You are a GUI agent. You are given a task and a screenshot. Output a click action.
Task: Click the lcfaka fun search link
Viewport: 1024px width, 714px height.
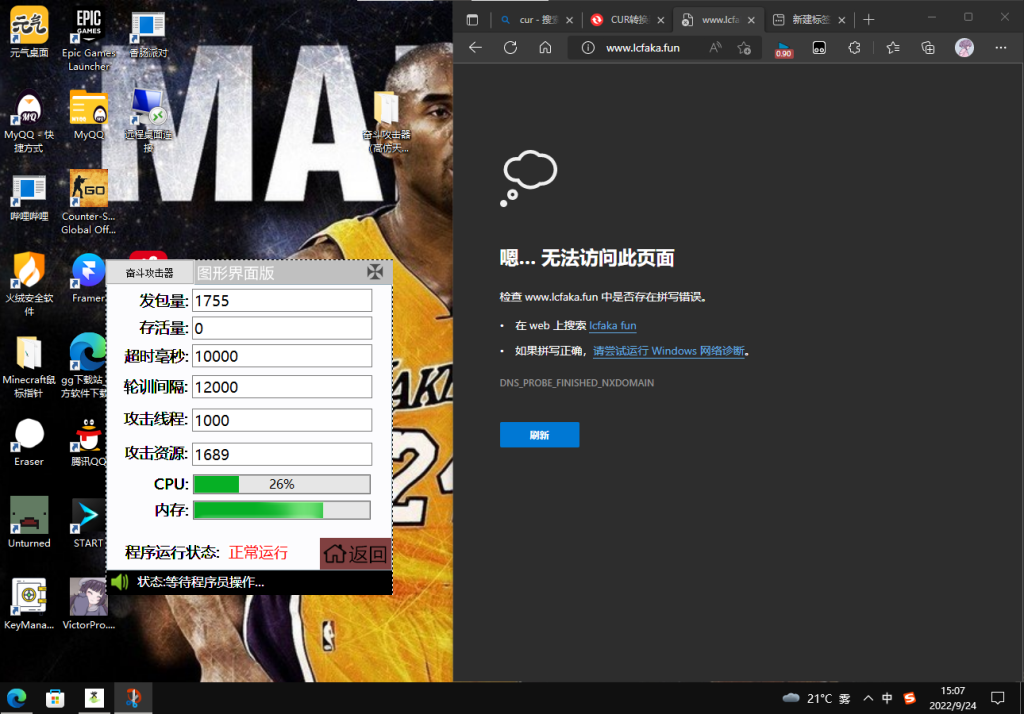612,325
